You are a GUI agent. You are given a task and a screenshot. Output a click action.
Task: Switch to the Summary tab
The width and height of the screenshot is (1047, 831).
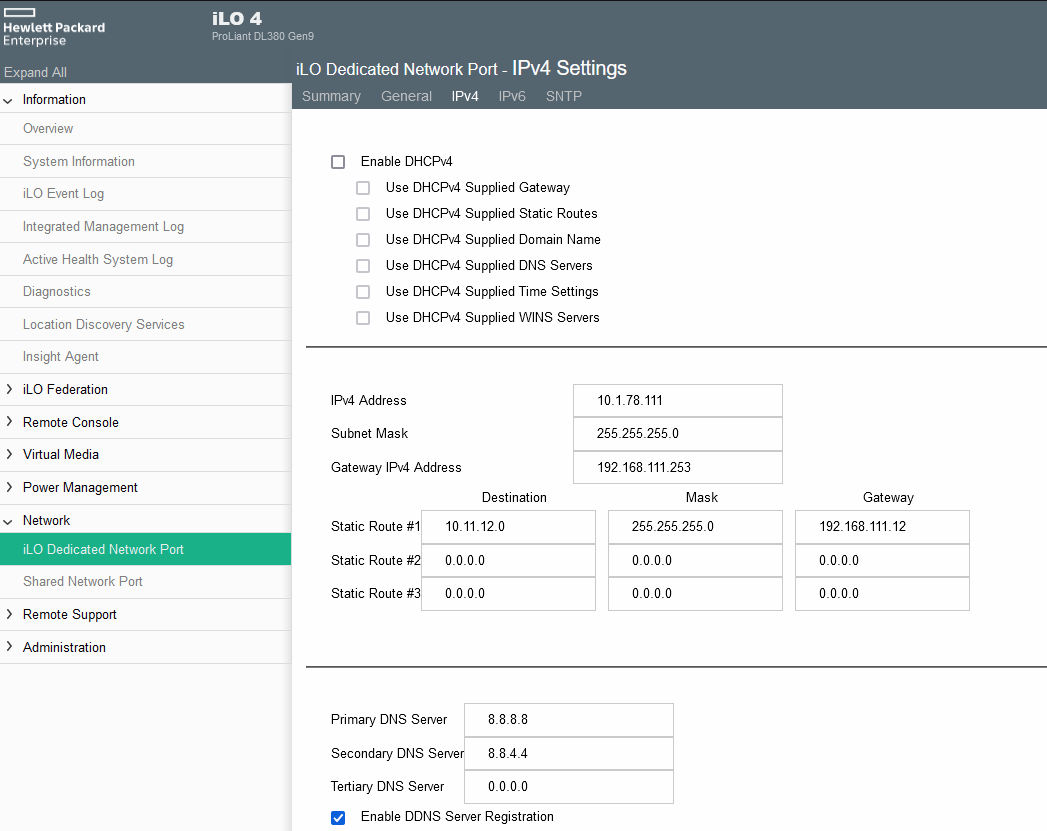click(x=331, y=96)
